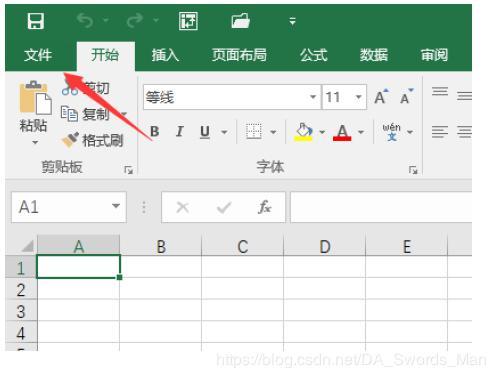495x378 pixels.
Task: Switch to the 审阅 (Review) tab
Action: pos(434,55)
